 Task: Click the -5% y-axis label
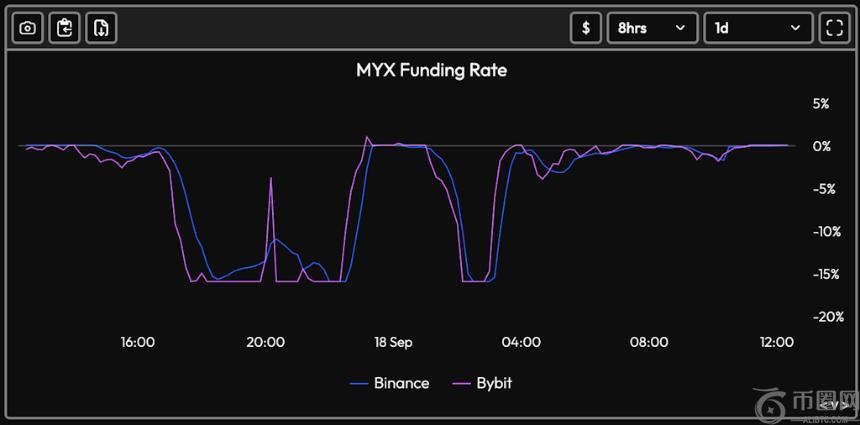point(824,189)
